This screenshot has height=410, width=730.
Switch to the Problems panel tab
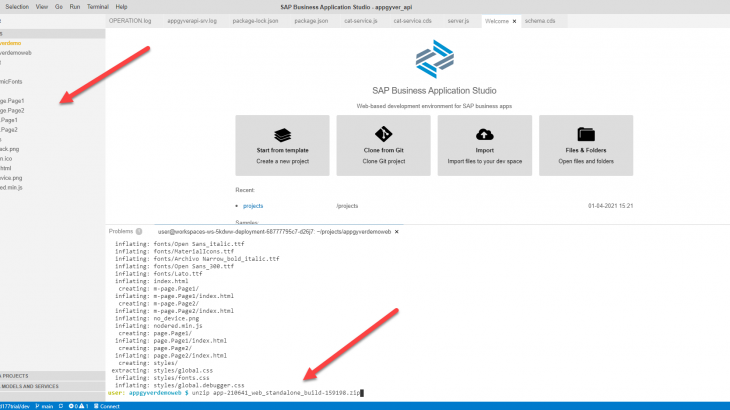coord(121,231)
